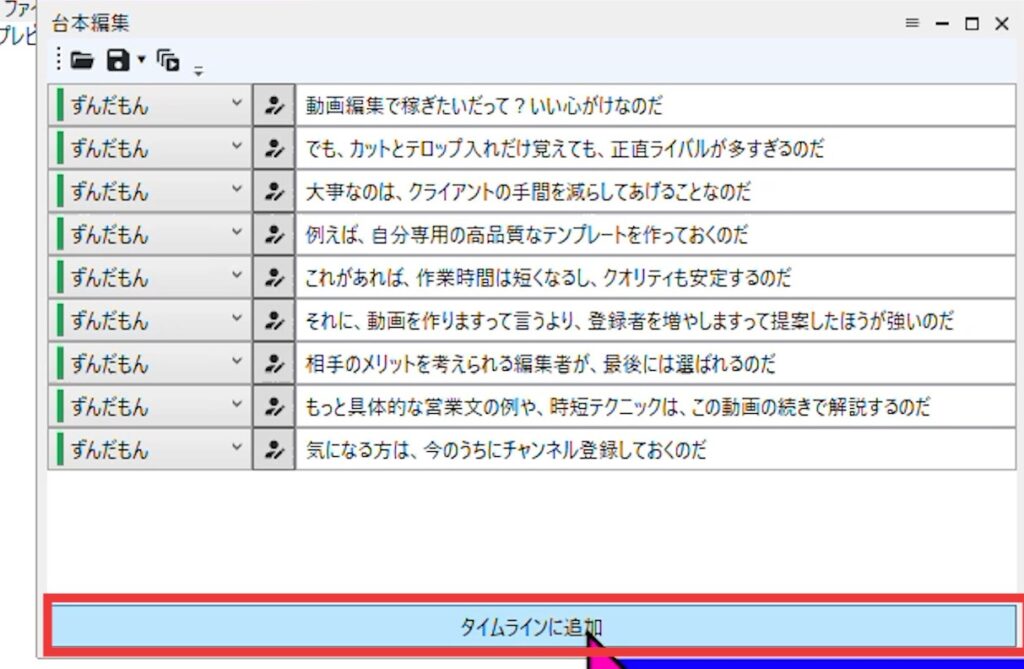Click the copy/duplicate icon in the toolbar

pyautogui.click(x=168, y=61)
